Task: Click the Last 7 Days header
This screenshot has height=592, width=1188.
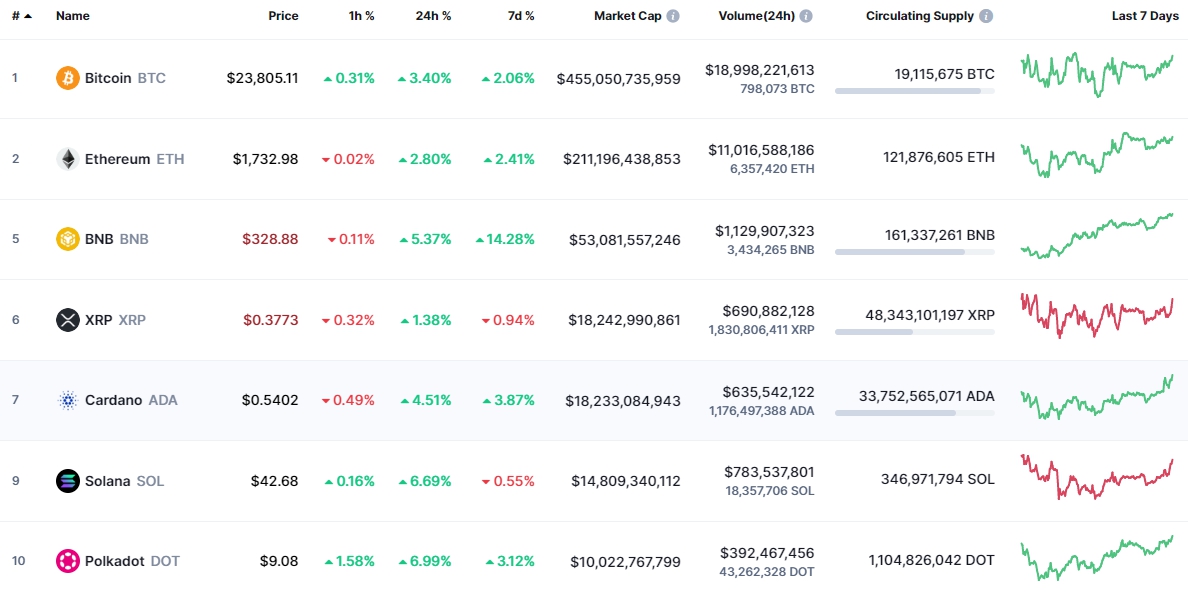Action: click(1145, 16)
